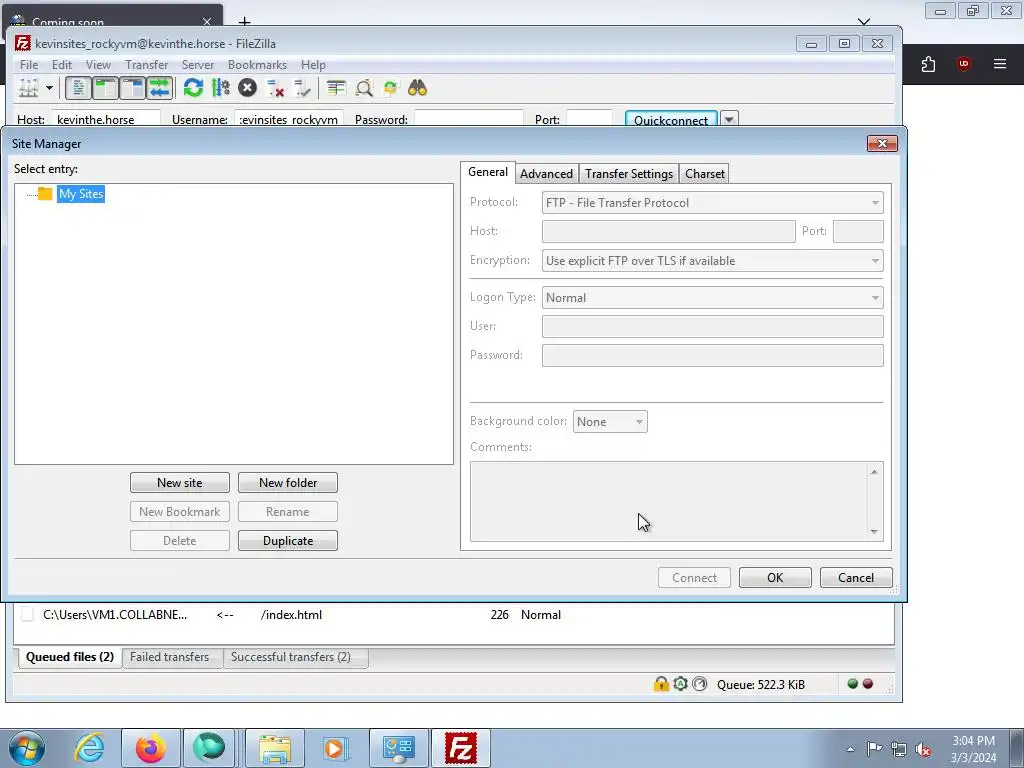Launch Internet Explorer from the taskbar
Screen dimensions: 1024x768
tap(89, 748)
